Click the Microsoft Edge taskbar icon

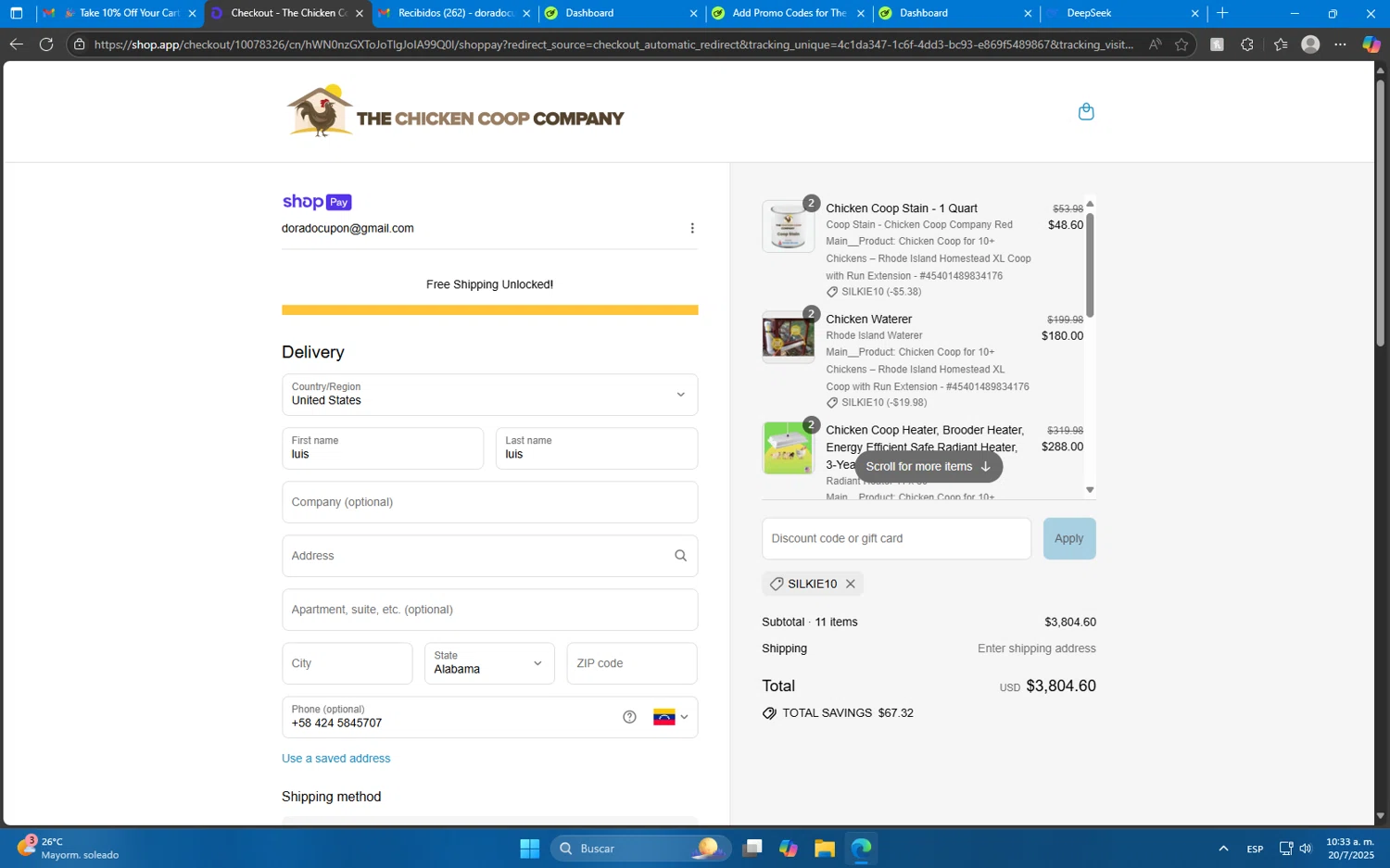[x=862, y=849]
